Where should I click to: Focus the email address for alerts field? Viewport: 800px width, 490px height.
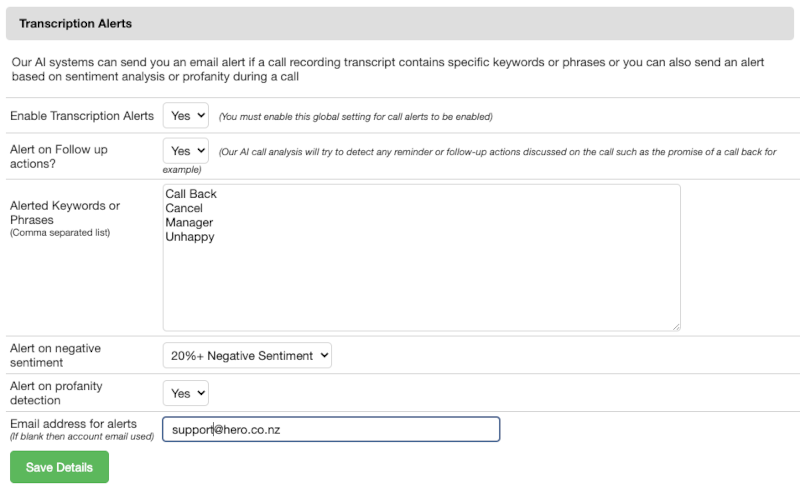[x=331, y=429]
